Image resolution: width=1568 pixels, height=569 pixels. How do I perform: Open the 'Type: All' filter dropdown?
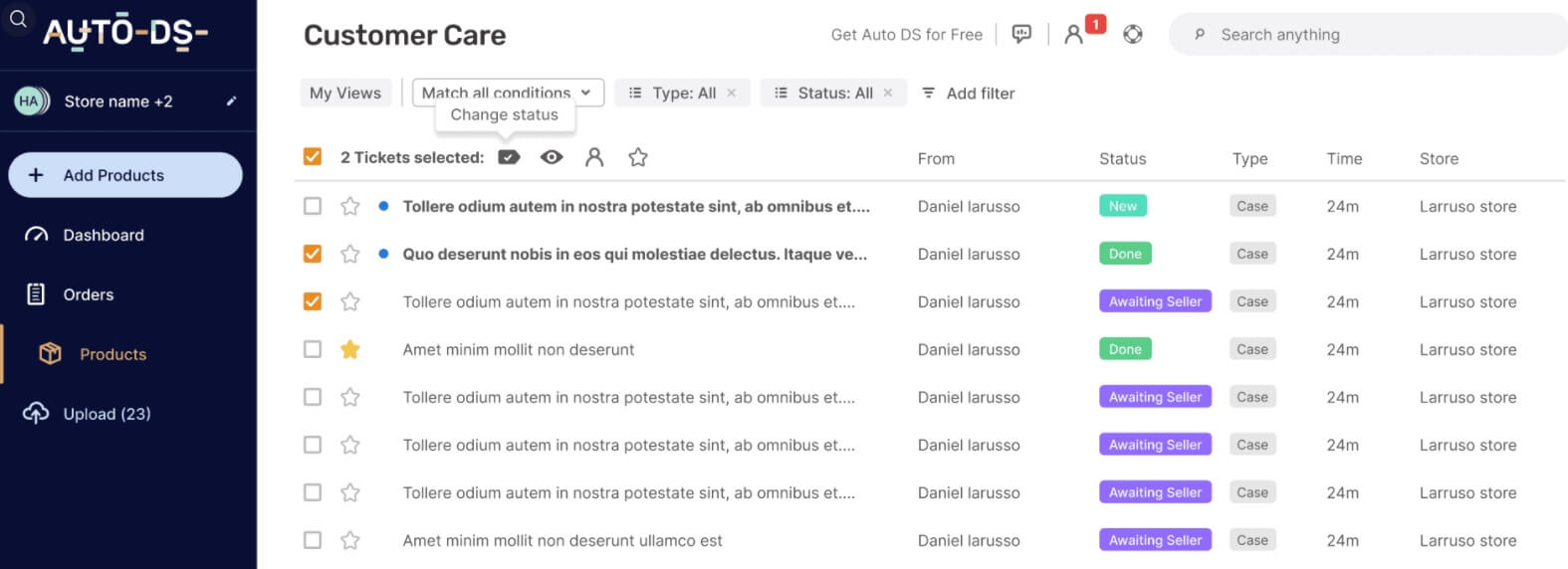coord(673,93)
